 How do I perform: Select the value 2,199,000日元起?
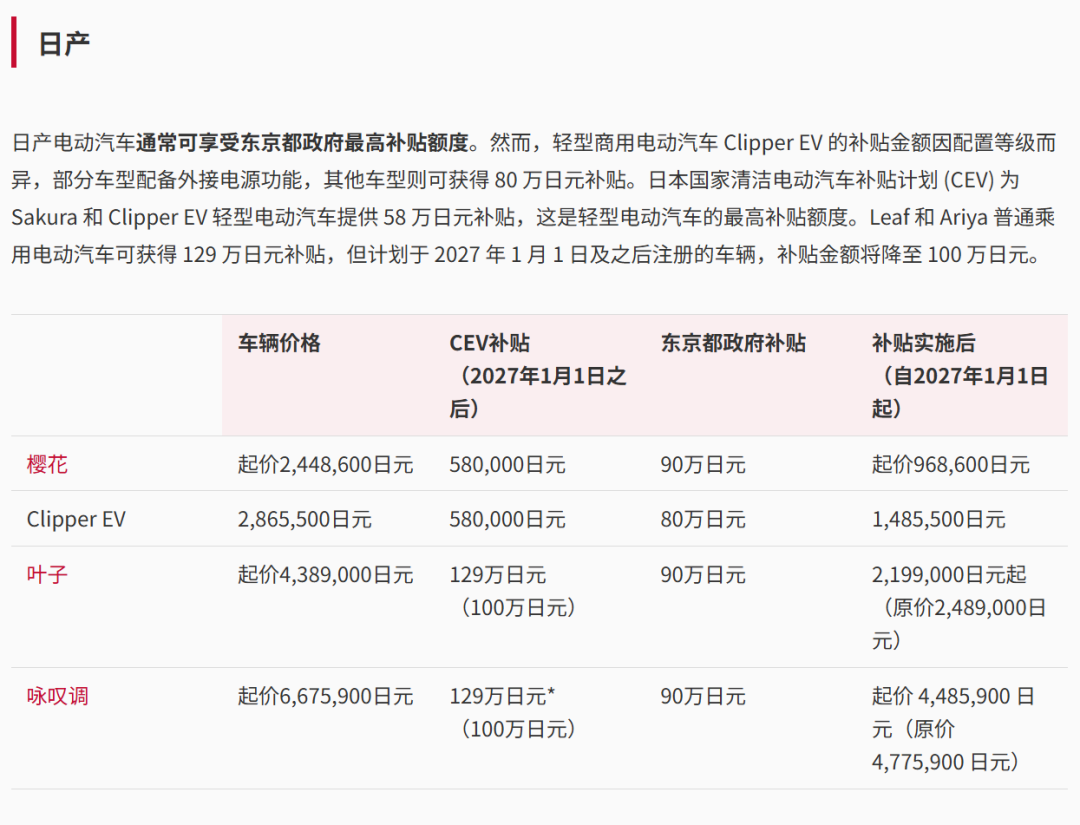pos(949,575)
